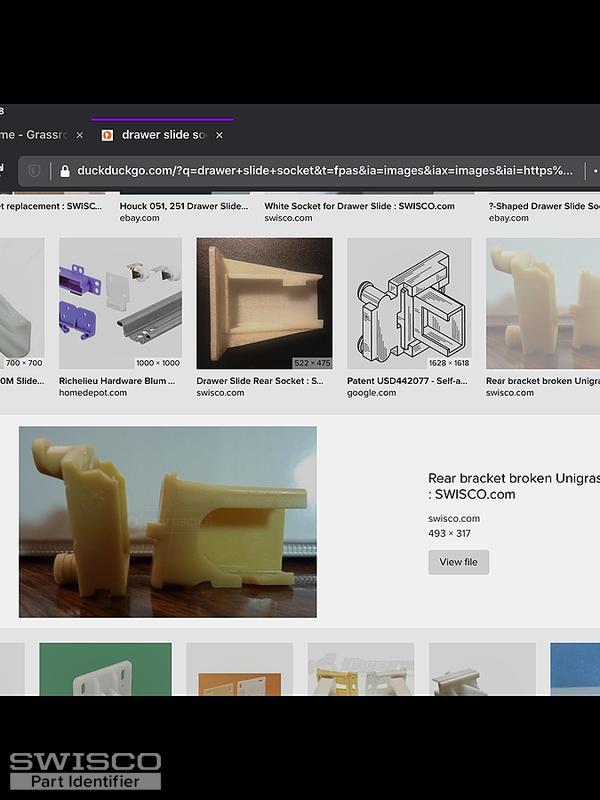The height and width of the screenshot is (800, 600).
Task: Click the 0M Slide result title
Action: [22, 381]
